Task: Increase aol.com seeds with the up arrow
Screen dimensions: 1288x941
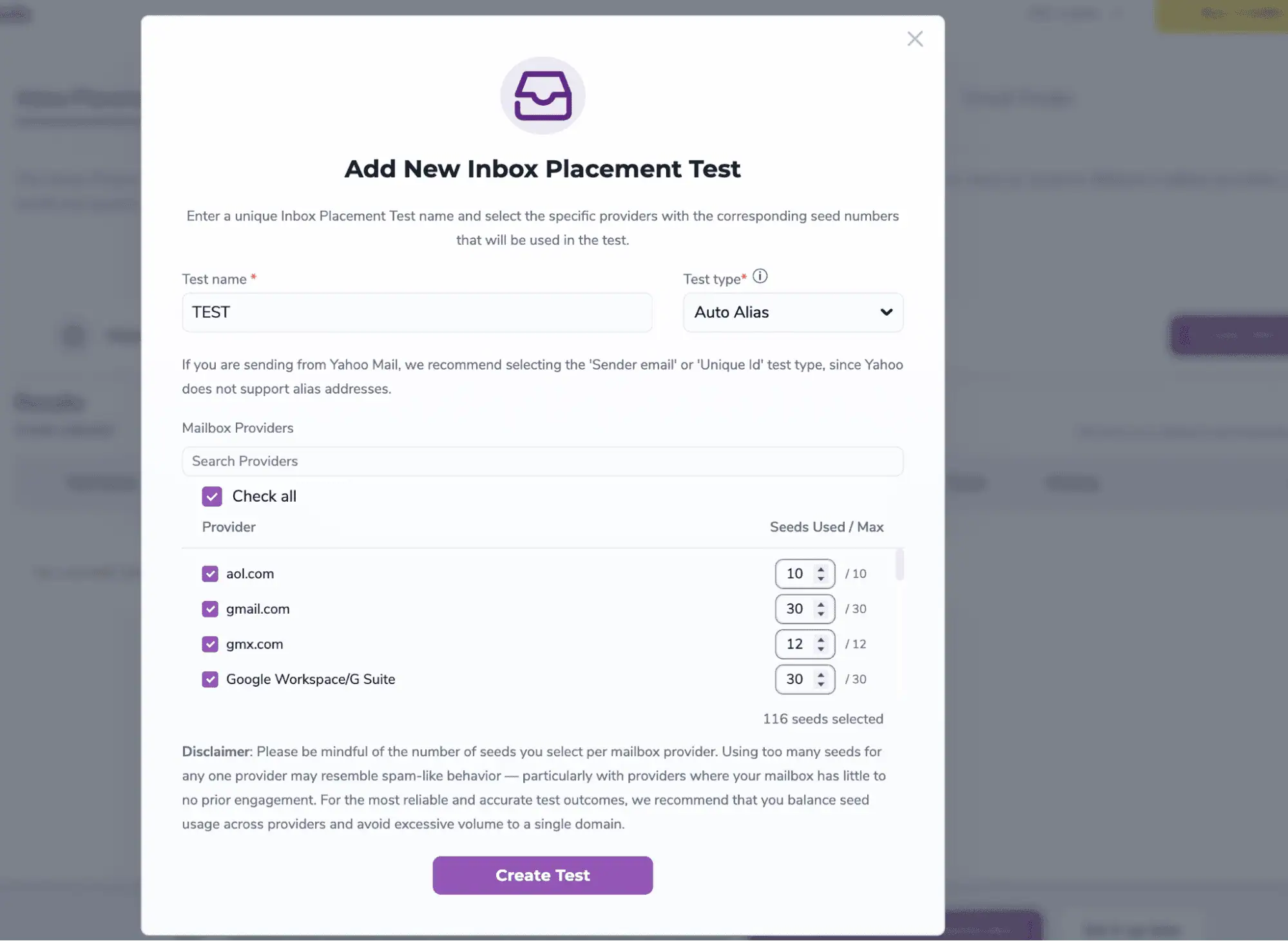Action: click(820, 569)
